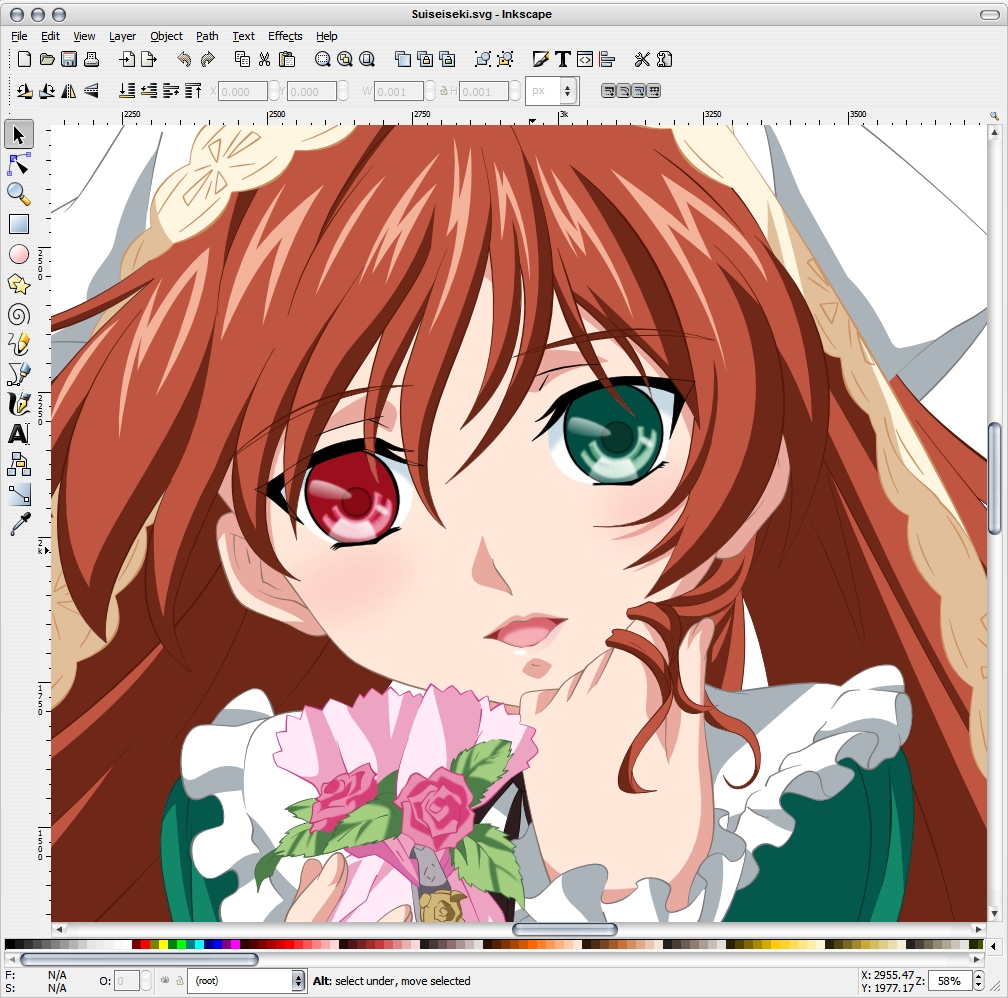Open the Edit menu
Screen dimensions: 1008x998
[x=50, y=36]
